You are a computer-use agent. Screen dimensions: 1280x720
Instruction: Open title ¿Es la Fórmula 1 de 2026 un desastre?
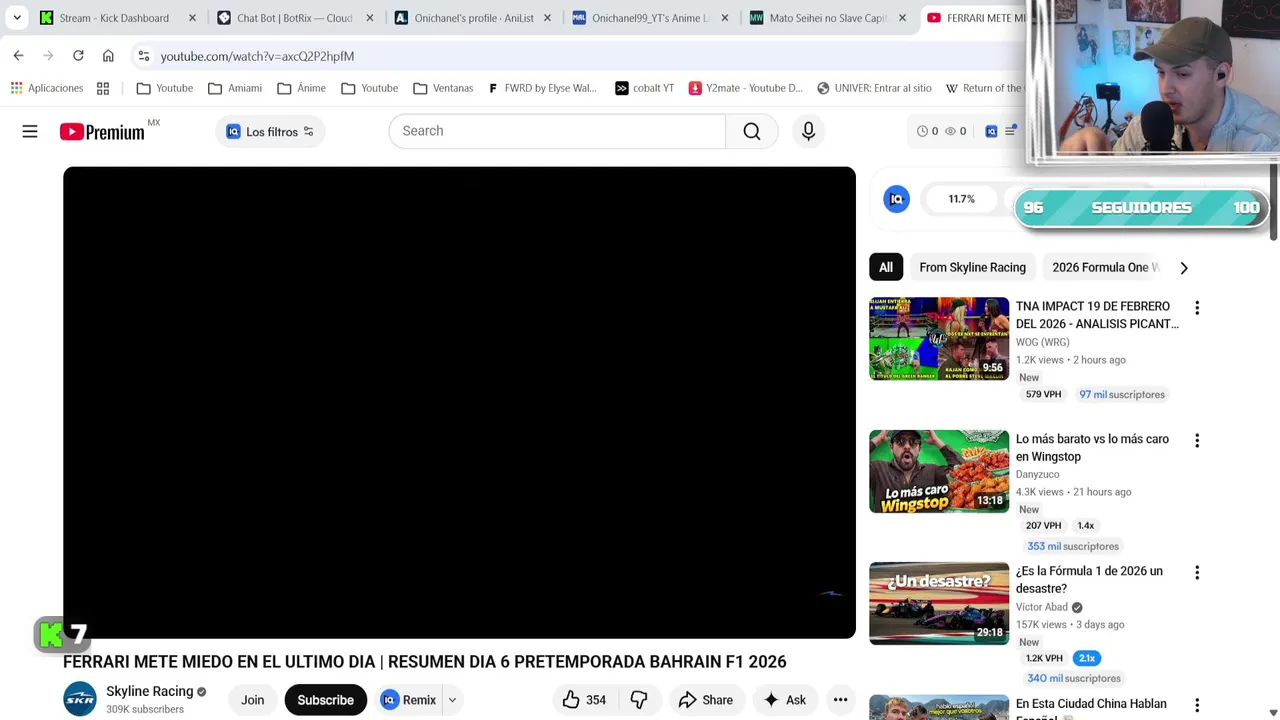[1089, 580]
